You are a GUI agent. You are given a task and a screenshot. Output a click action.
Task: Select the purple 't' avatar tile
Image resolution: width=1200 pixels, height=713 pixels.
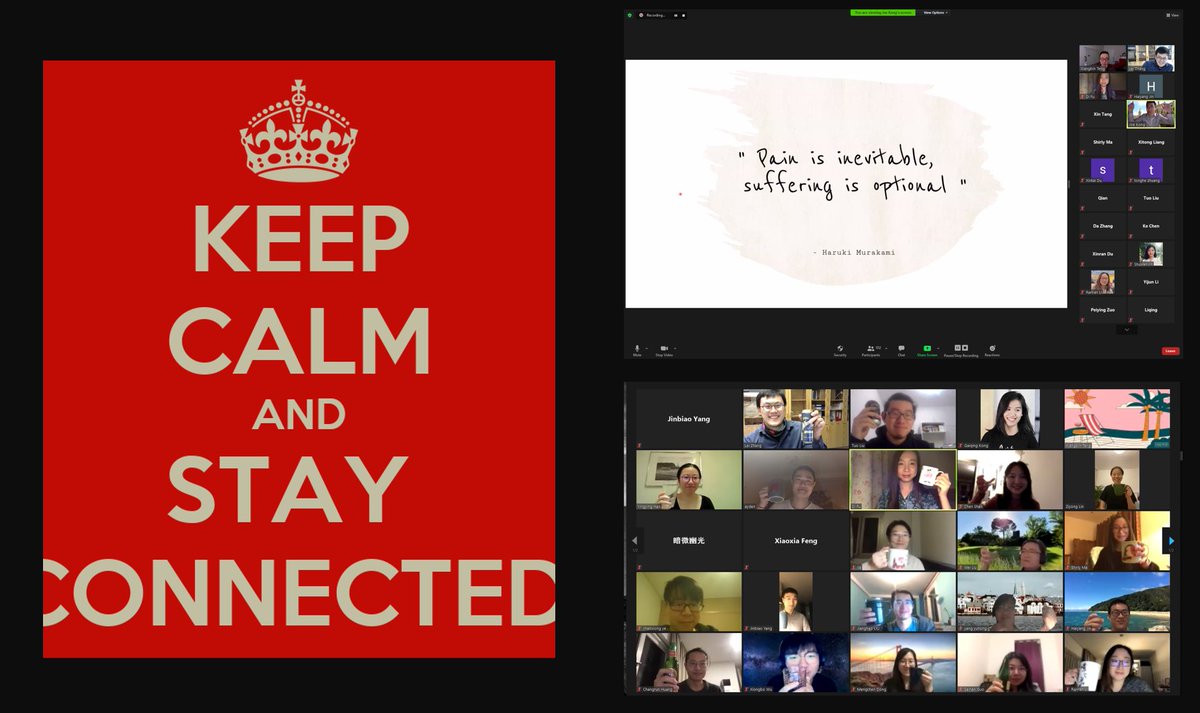click(1151, 170)
